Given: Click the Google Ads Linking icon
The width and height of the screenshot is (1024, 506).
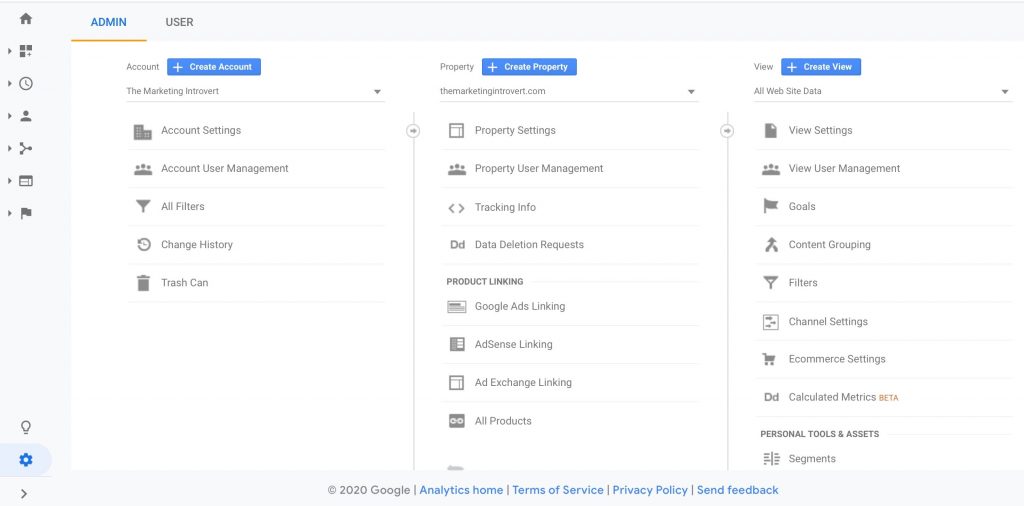Looking at the screenshot, I should tap(456, 307).
